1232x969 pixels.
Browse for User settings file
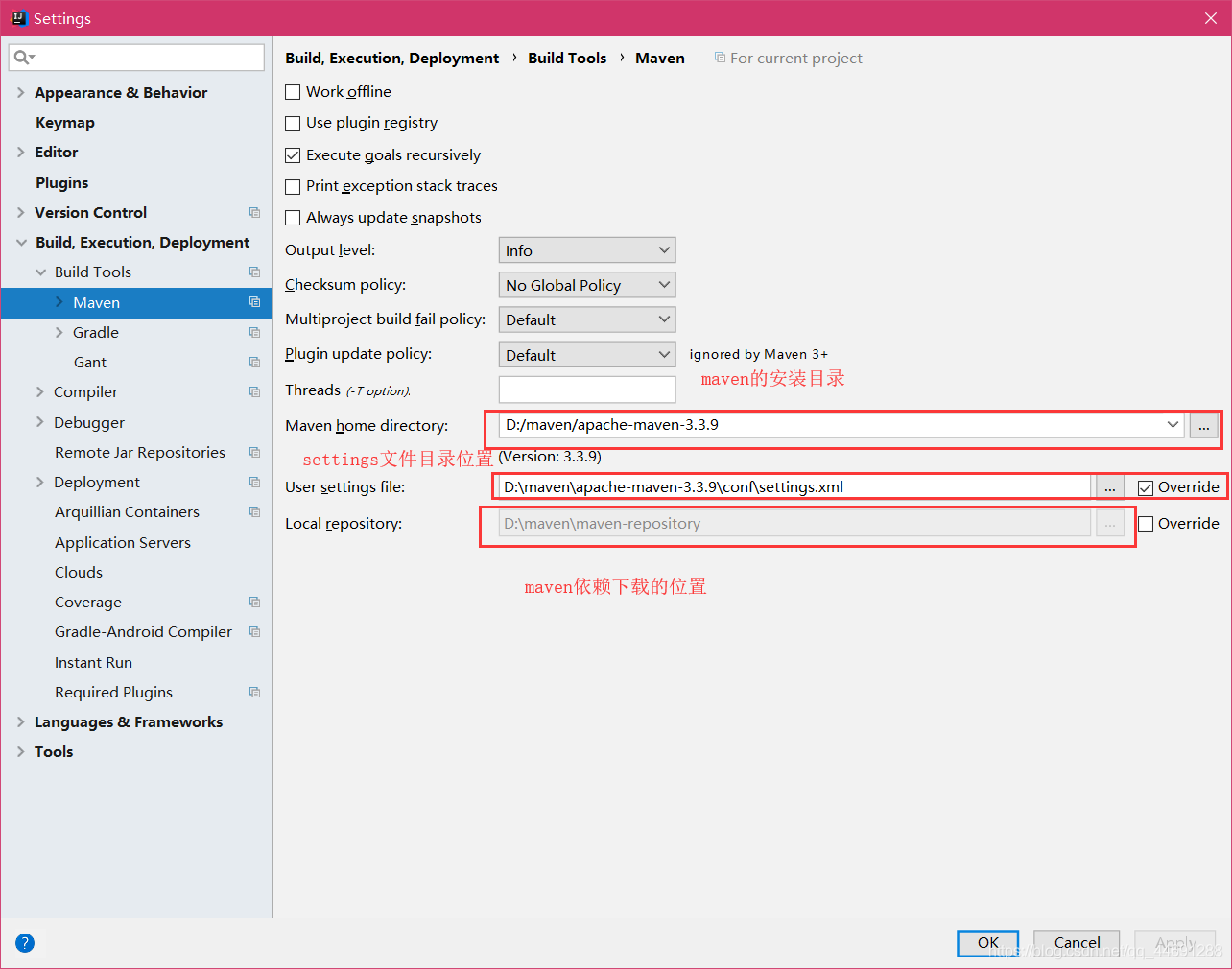pyautogui.click(x=1109, y=487)
